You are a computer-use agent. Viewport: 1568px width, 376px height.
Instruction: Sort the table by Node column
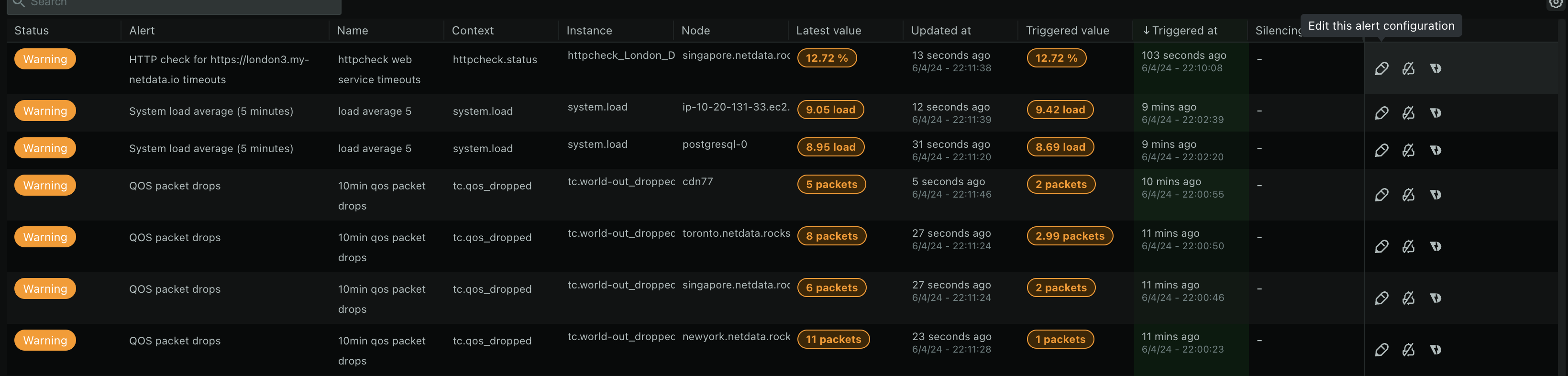695,31
